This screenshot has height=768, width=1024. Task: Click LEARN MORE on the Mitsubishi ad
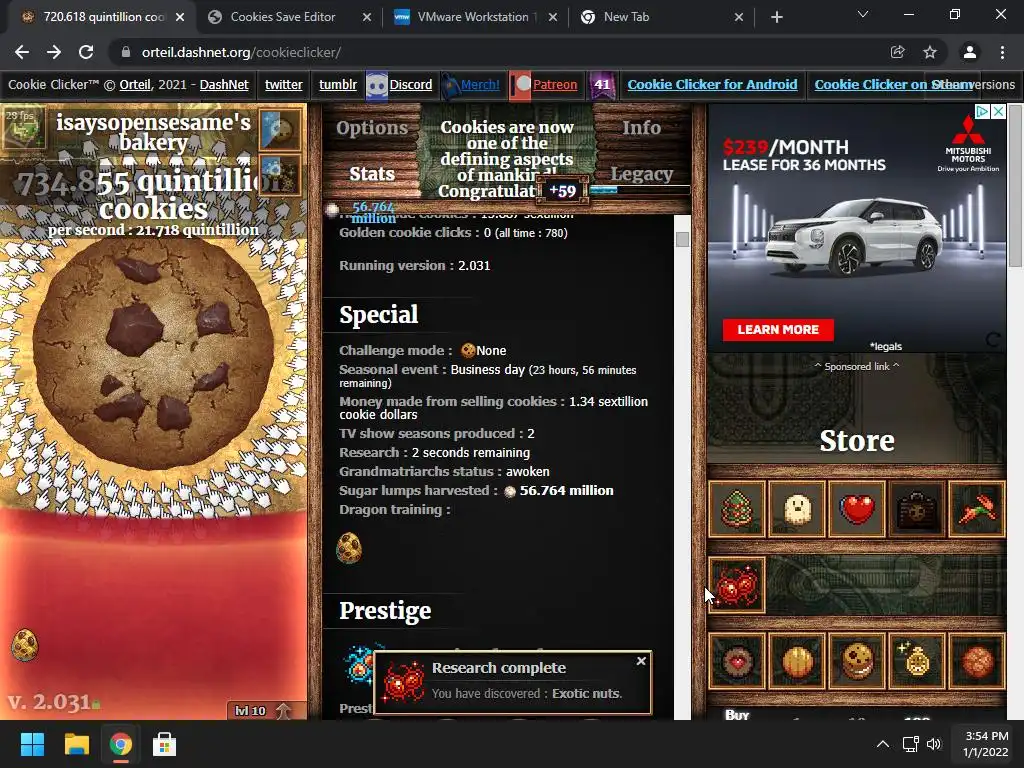[x=778, y=330]
